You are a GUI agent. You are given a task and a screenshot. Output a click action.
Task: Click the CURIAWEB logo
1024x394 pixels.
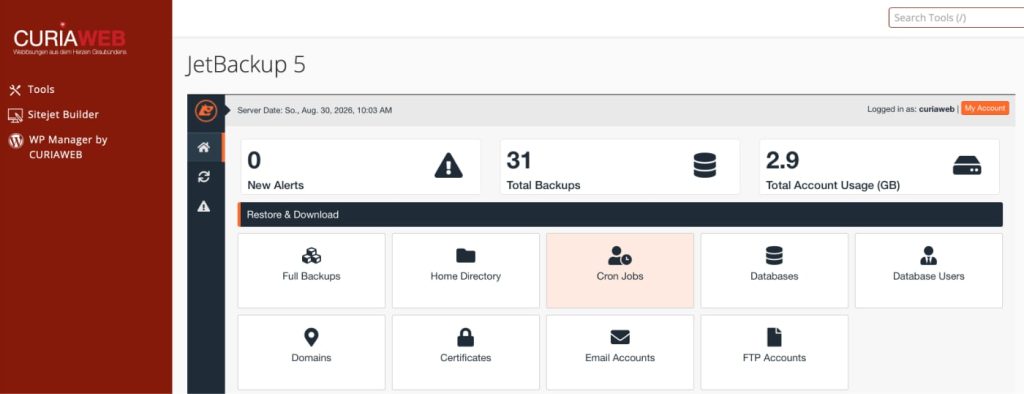(x=70, y=39)
